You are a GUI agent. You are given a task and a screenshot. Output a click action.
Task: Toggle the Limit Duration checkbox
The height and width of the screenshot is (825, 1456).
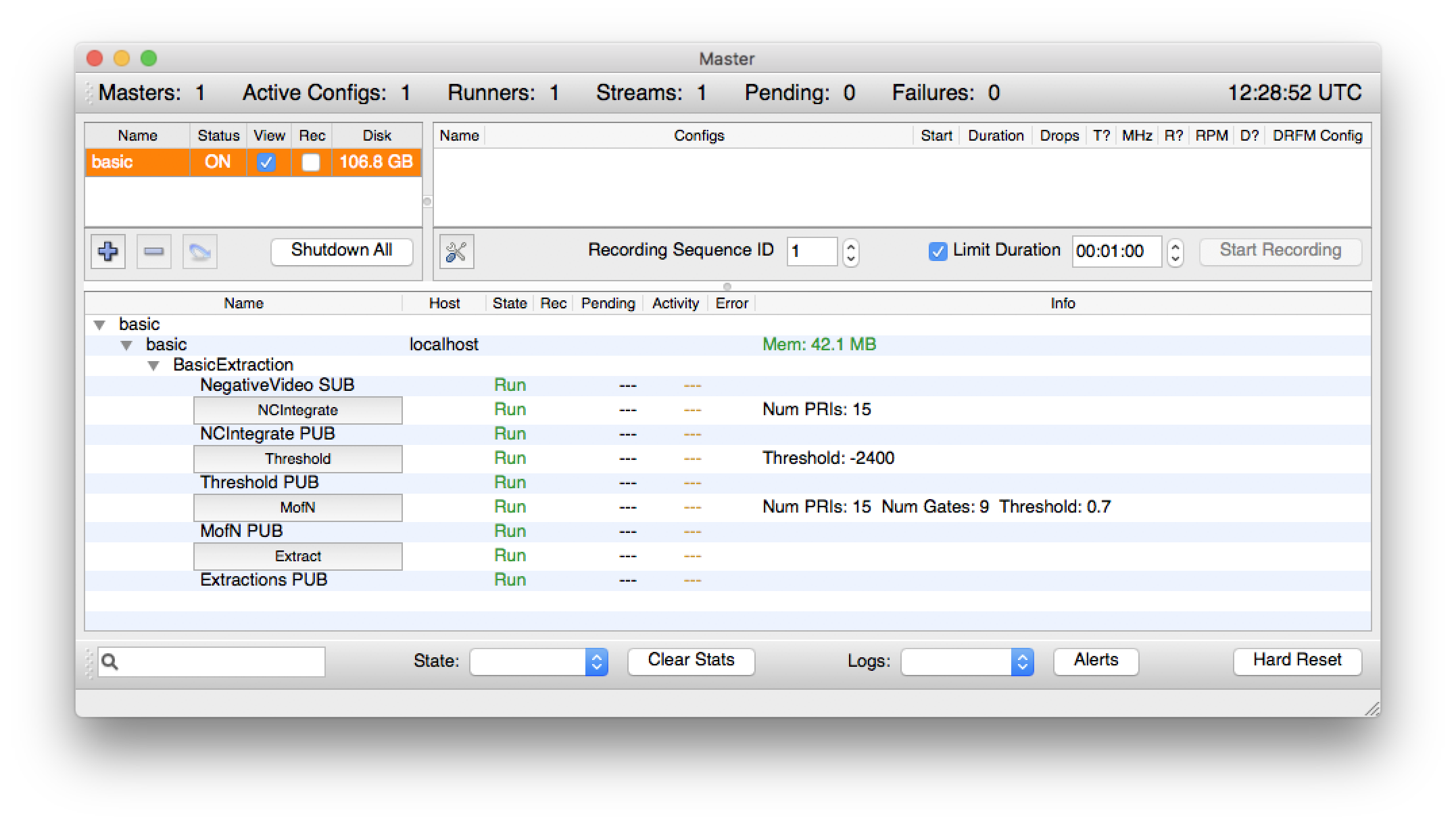click(x=938, y=251)
